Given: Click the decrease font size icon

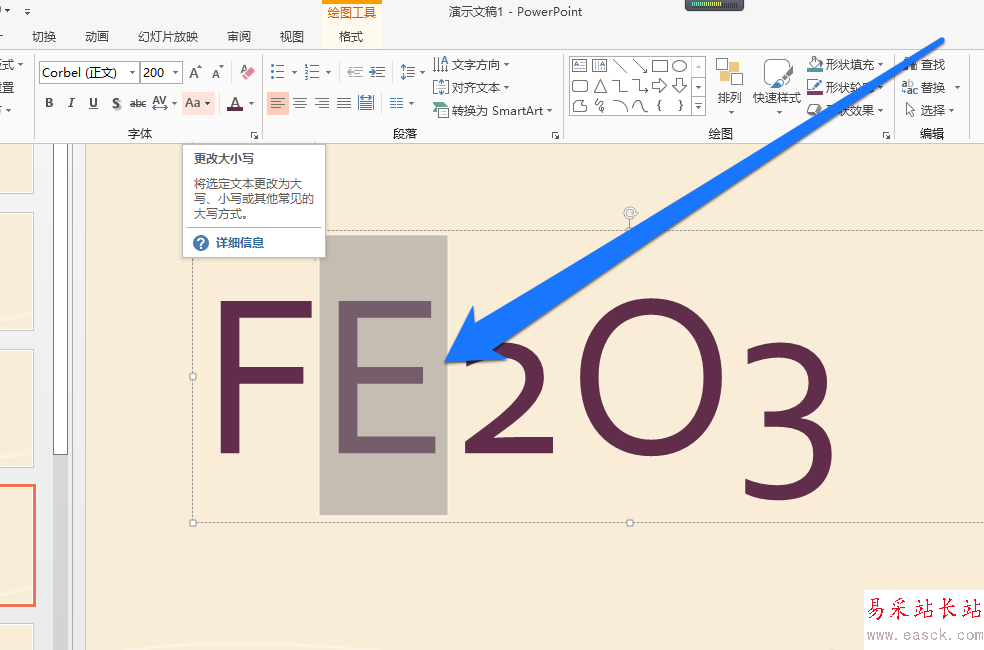Looking at the screenshot, I should (218, 72).
